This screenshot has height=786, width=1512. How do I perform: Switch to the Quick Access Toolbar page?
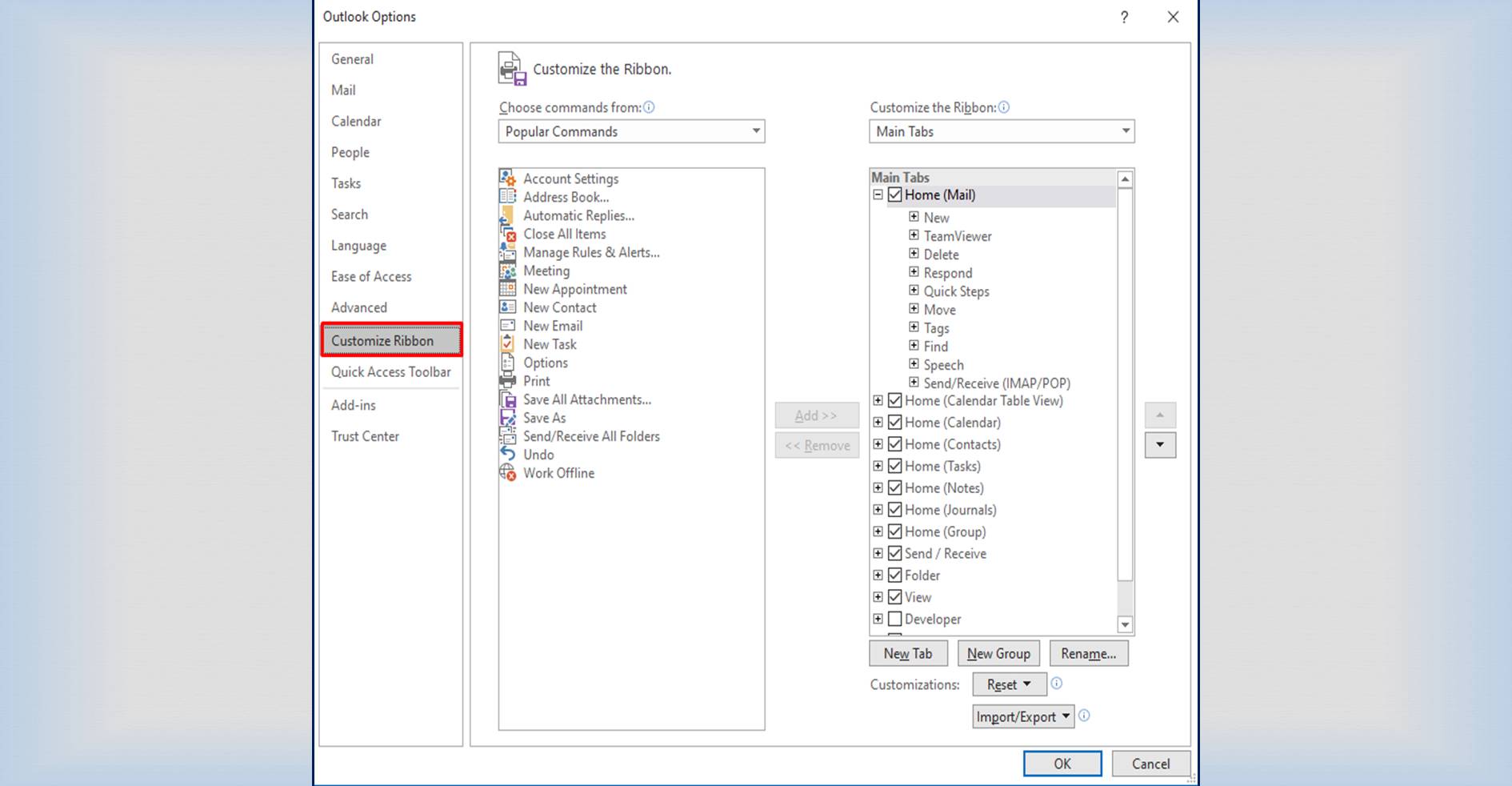point(391,371)
